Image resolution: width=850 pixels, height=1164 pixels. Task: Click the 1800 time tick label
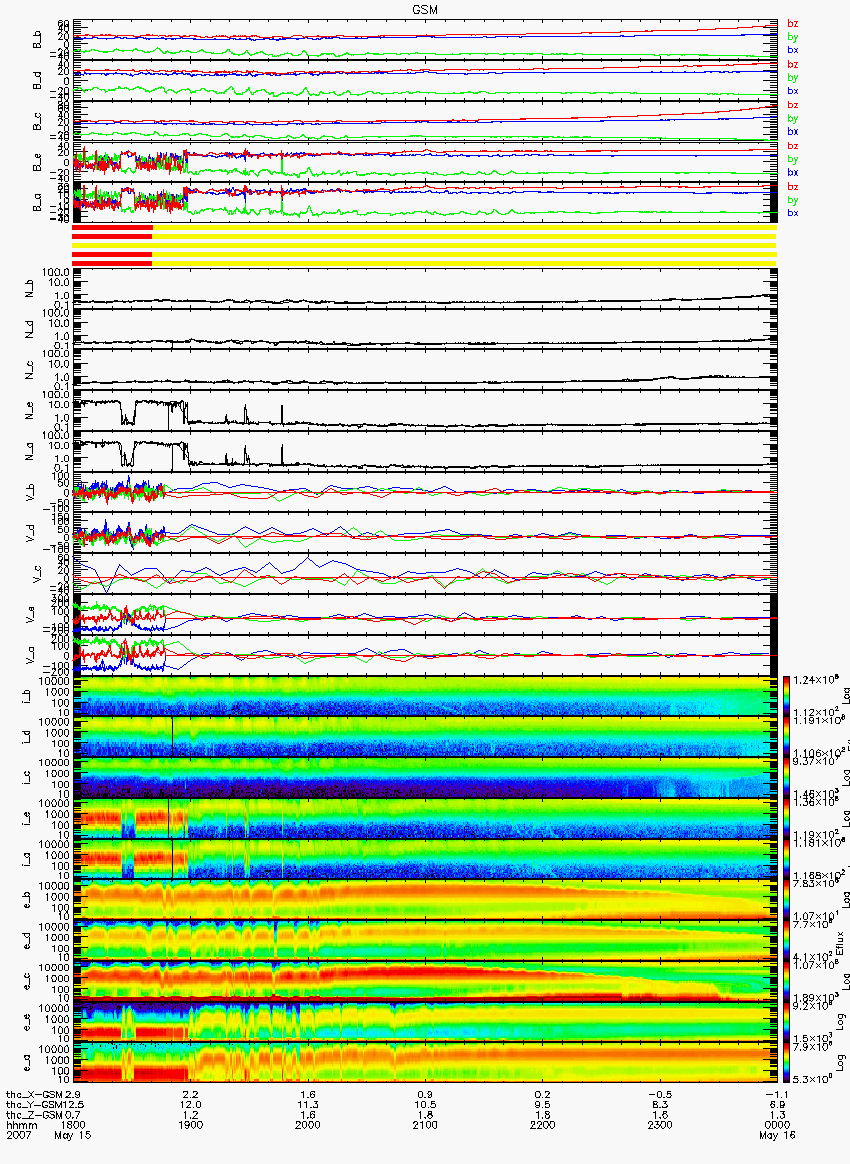72,1125
